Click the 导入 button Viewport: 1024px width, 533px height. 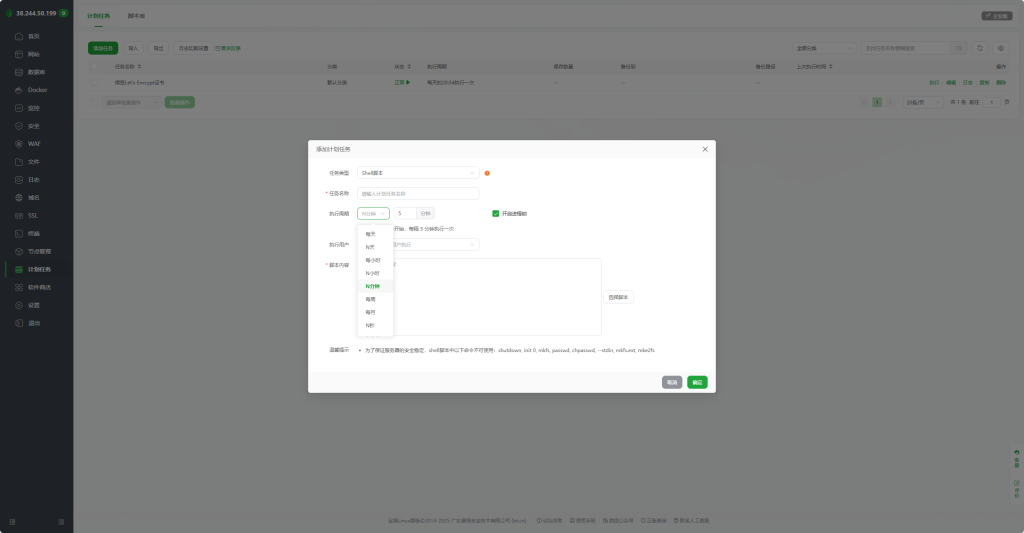133,48
